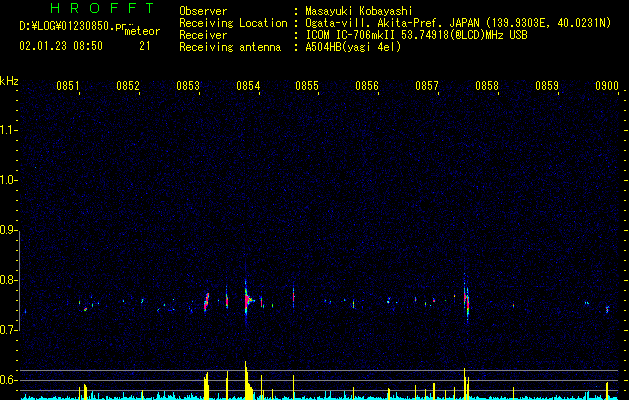Click the 0.9 kHz axis label
The image size is (629, 400).
(8, 230)
